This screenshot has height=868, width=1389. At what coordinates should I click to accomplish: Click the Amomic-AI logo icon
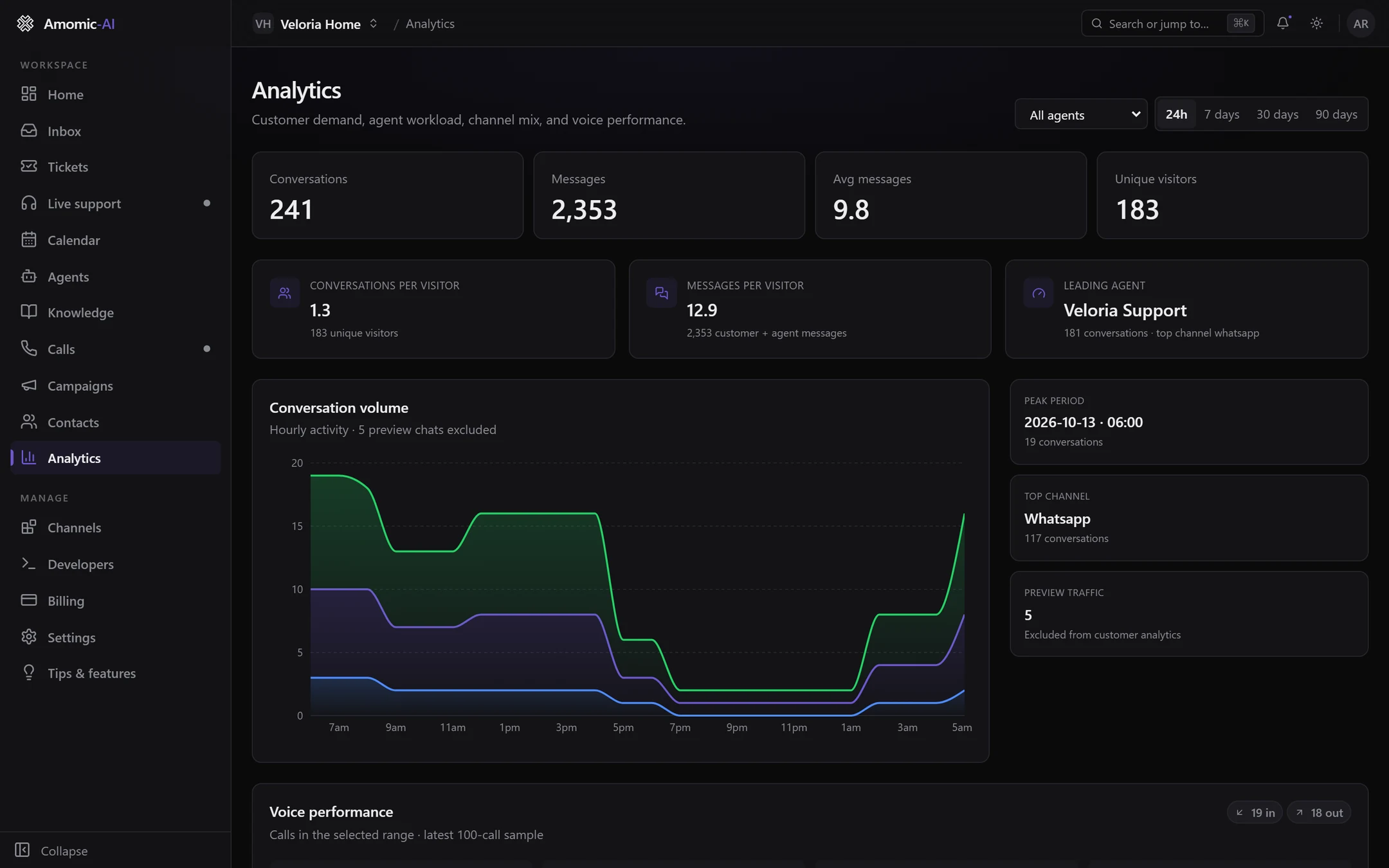(25, 24)
